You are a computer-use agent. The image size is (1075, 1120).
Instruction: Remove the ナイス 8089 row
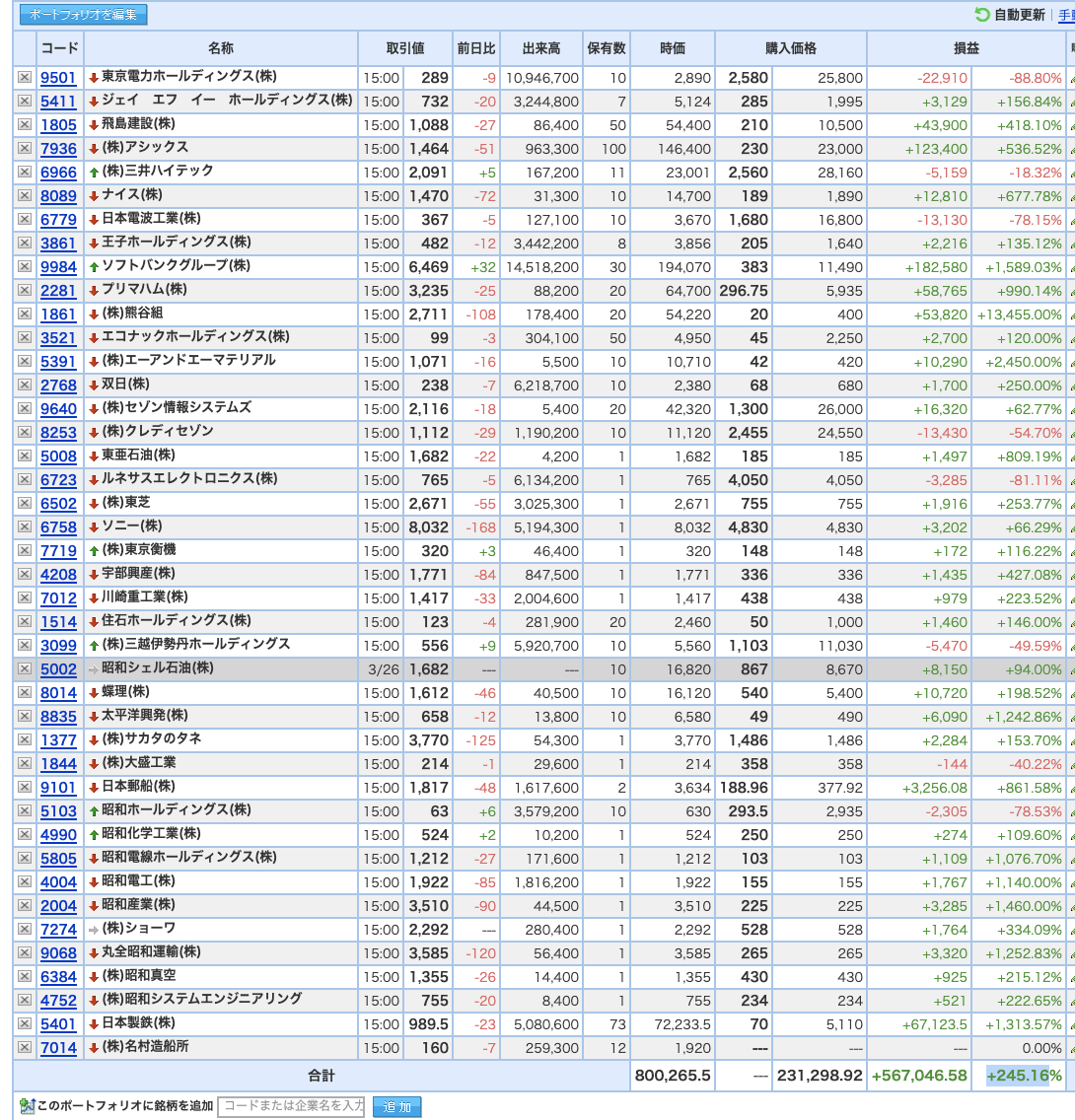pos(25,195)
